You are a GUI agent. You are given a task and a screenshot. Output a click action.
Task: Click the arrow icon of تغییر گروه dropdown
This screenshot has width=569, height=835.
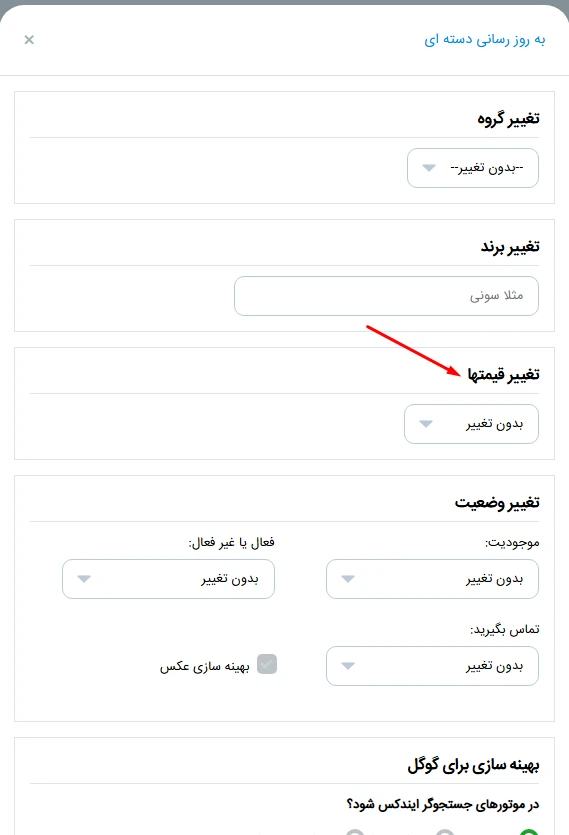(x=429, y=168)
